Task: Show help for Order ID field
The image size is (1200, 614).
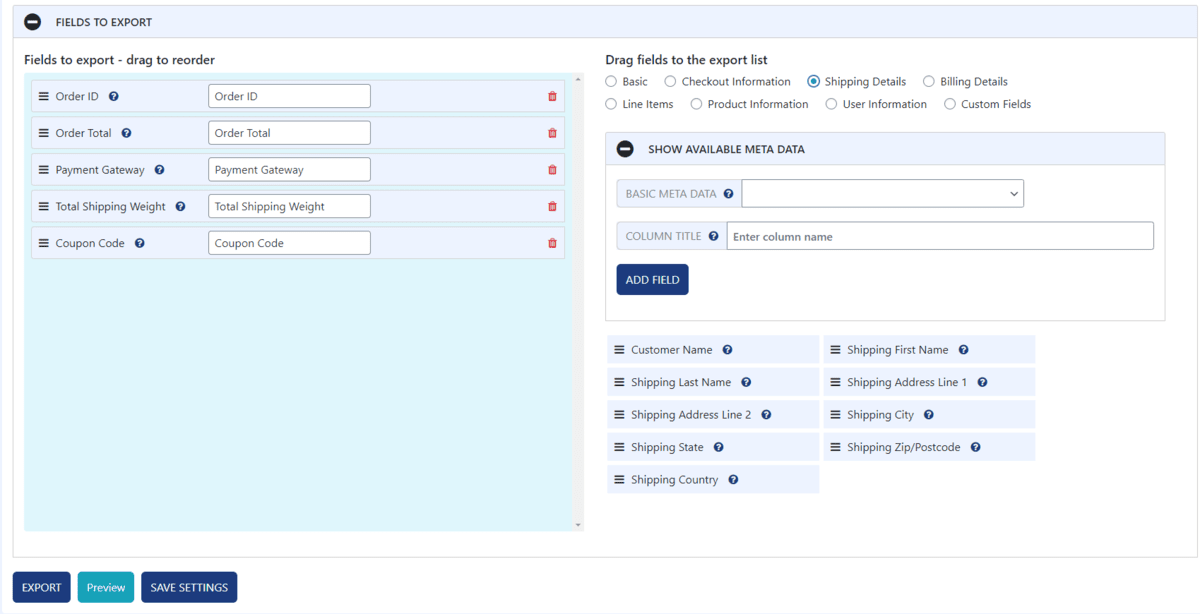Action: point(113,96)
